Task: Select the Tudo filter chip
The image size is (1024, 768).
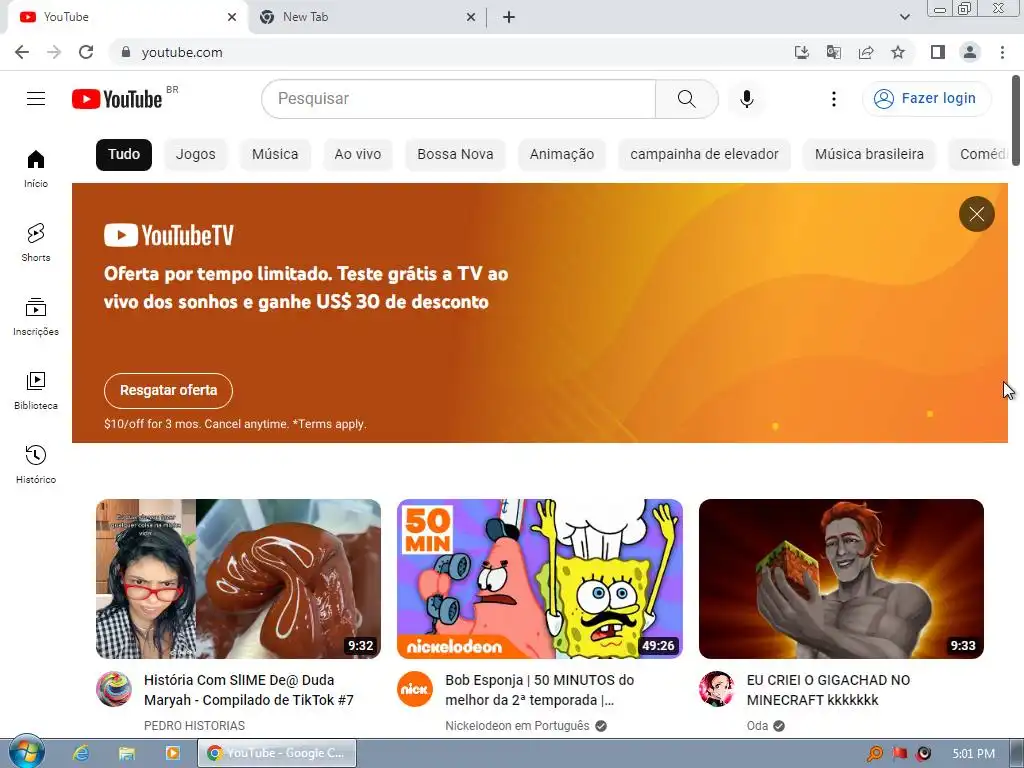Action: (124, 155)
